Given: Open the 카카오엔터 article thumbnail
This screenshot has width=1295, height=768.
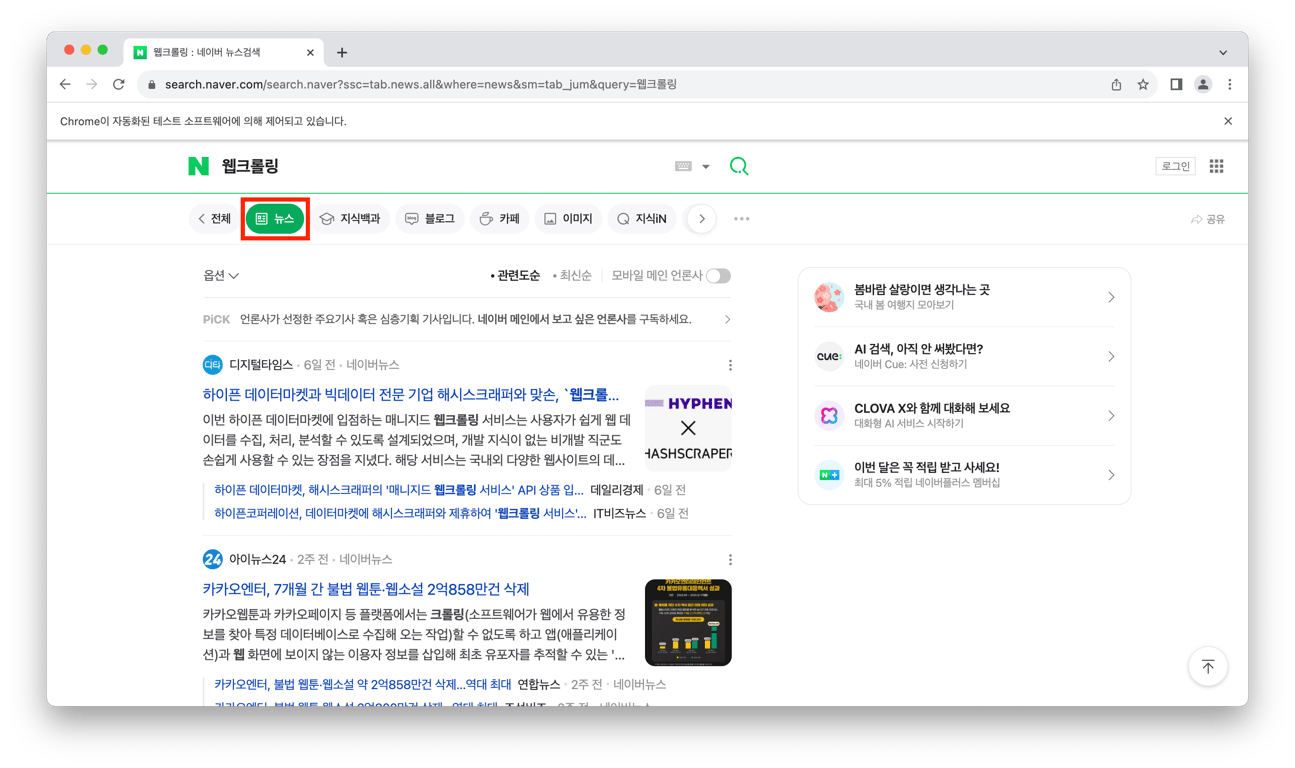Looking at the screenshot, I should pos(688,623).
